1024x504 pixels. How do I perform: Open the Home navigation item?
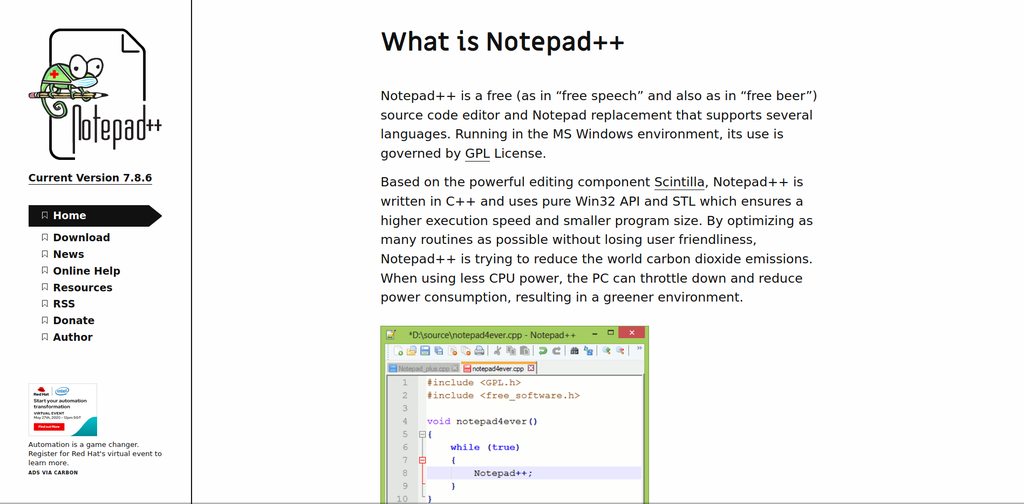click(x=95, y=215)
